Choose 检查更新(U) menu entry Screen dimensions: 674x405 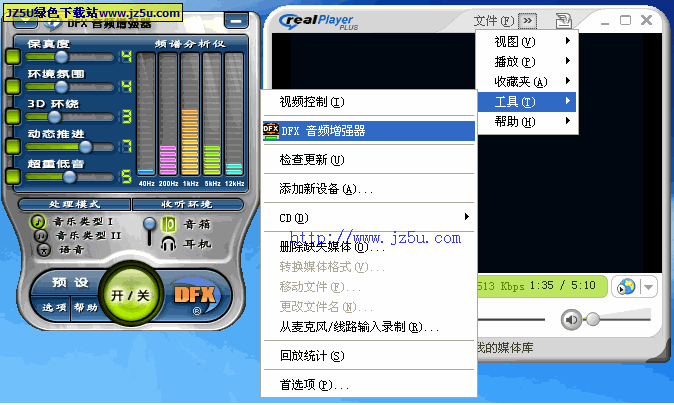(369, 160)
